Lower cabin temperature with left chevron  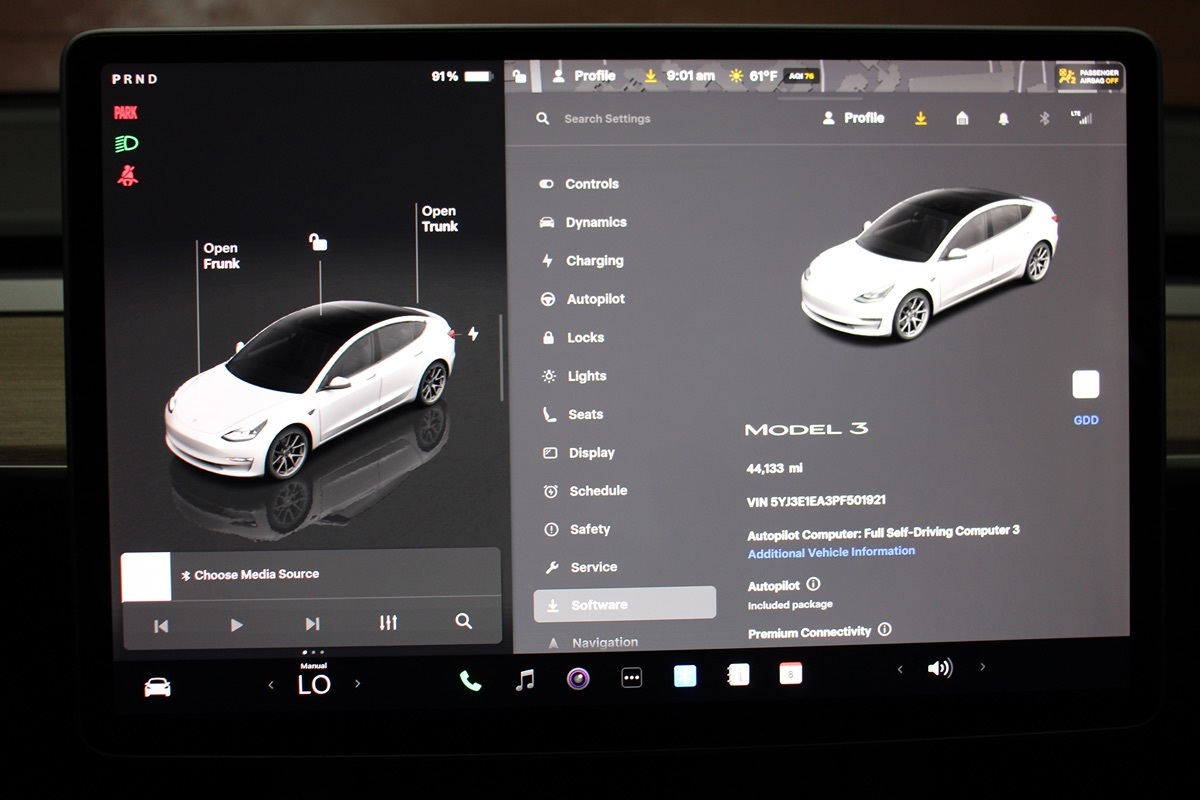click(x=271, y=685)
